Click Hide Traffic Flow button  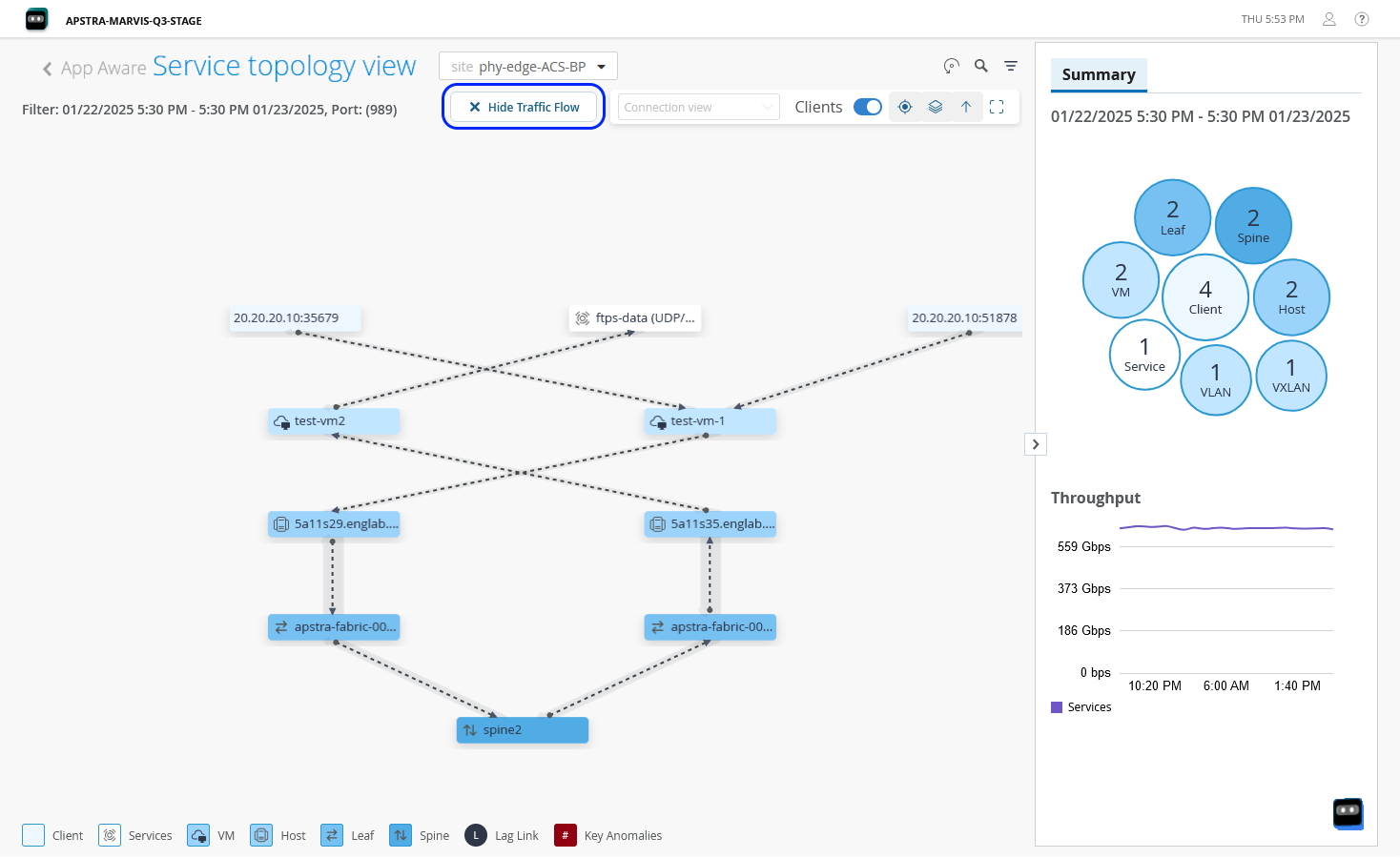524,107
